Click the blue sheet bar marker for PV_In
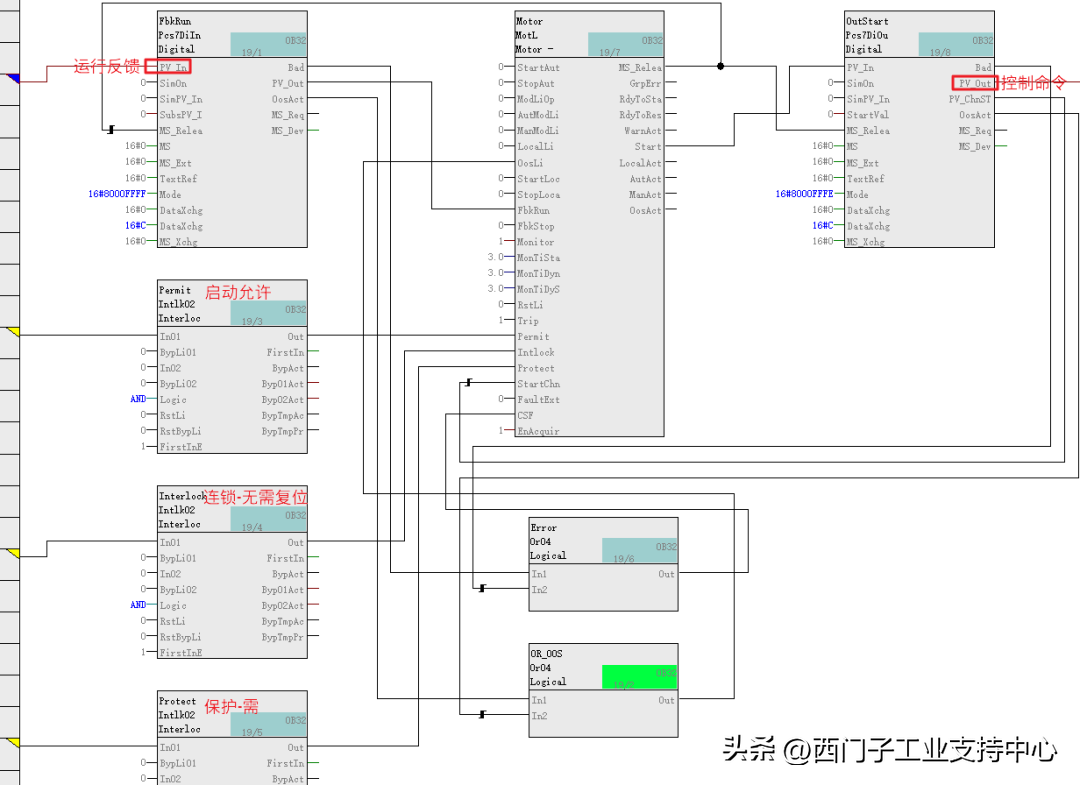The height and width of the screenshot is (785, 1080). click(x=13, y=78)
